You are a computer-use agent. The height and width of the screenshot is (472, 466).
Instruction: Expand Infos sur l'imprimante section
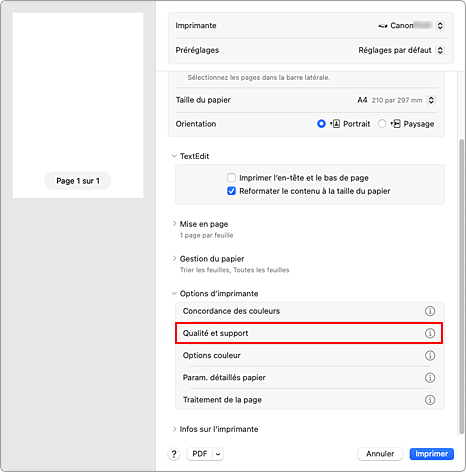tap(174, 429)
